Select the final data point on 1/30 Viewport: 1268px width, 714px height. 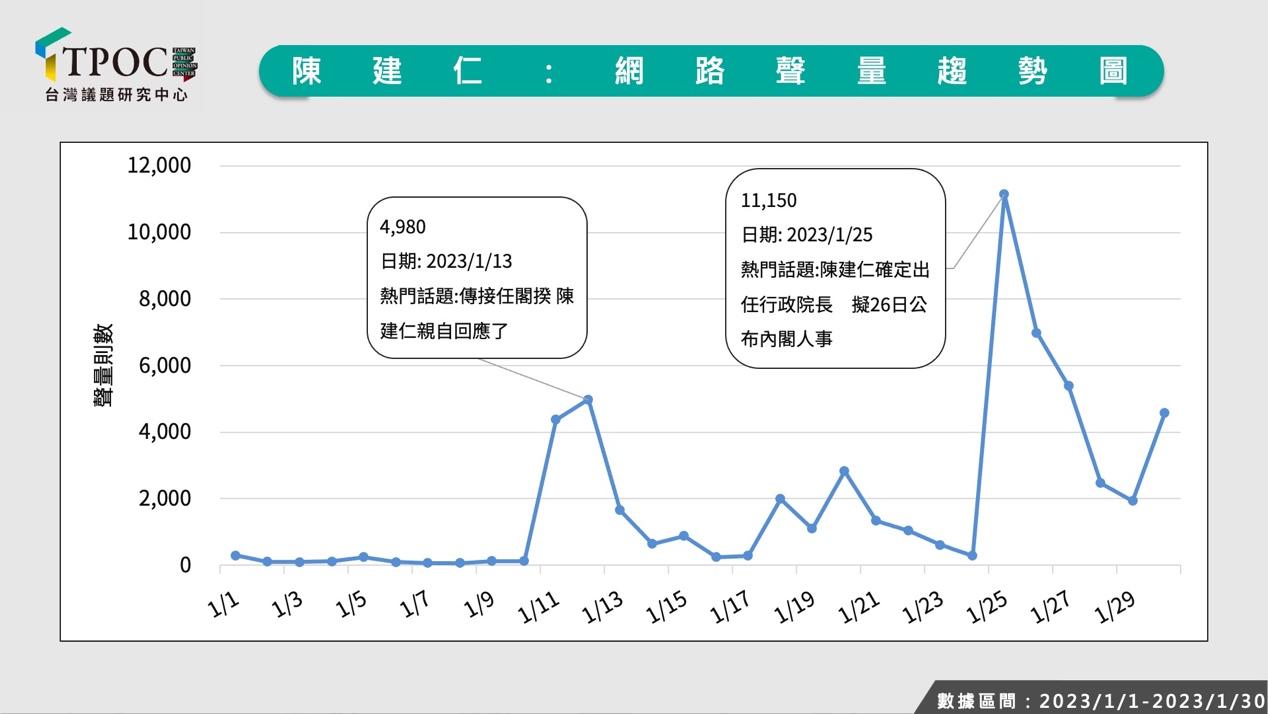point(1164,413)
